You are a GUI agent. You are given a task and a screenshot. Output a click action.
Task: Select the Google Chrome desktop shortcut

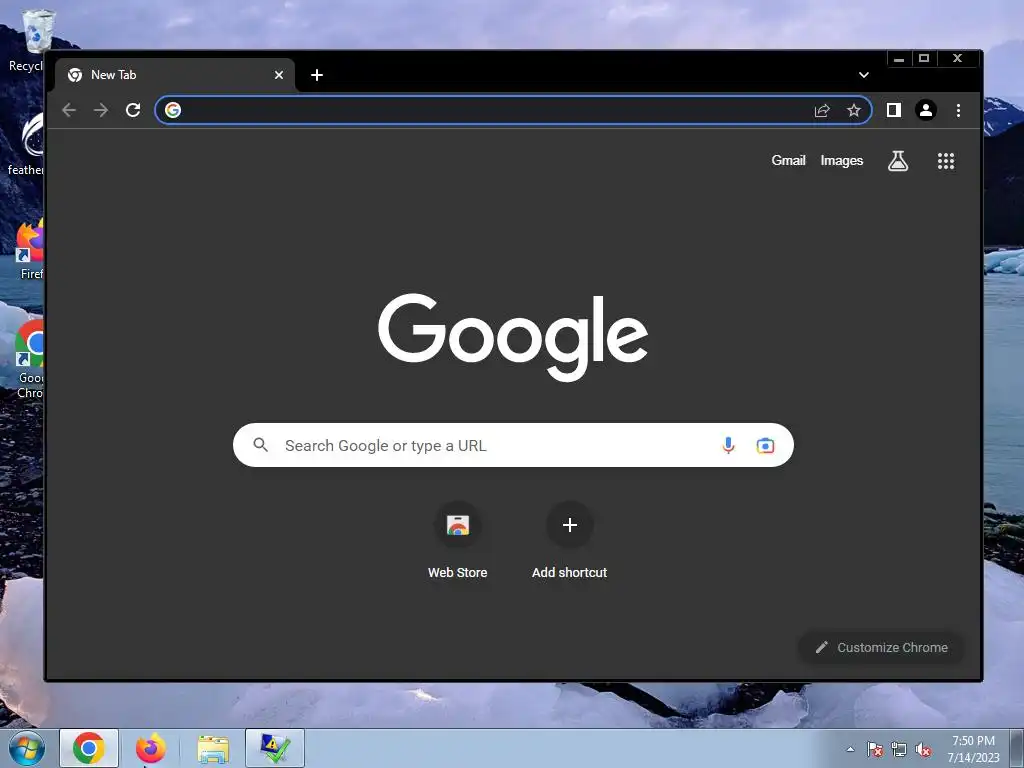tap(29, 359)
